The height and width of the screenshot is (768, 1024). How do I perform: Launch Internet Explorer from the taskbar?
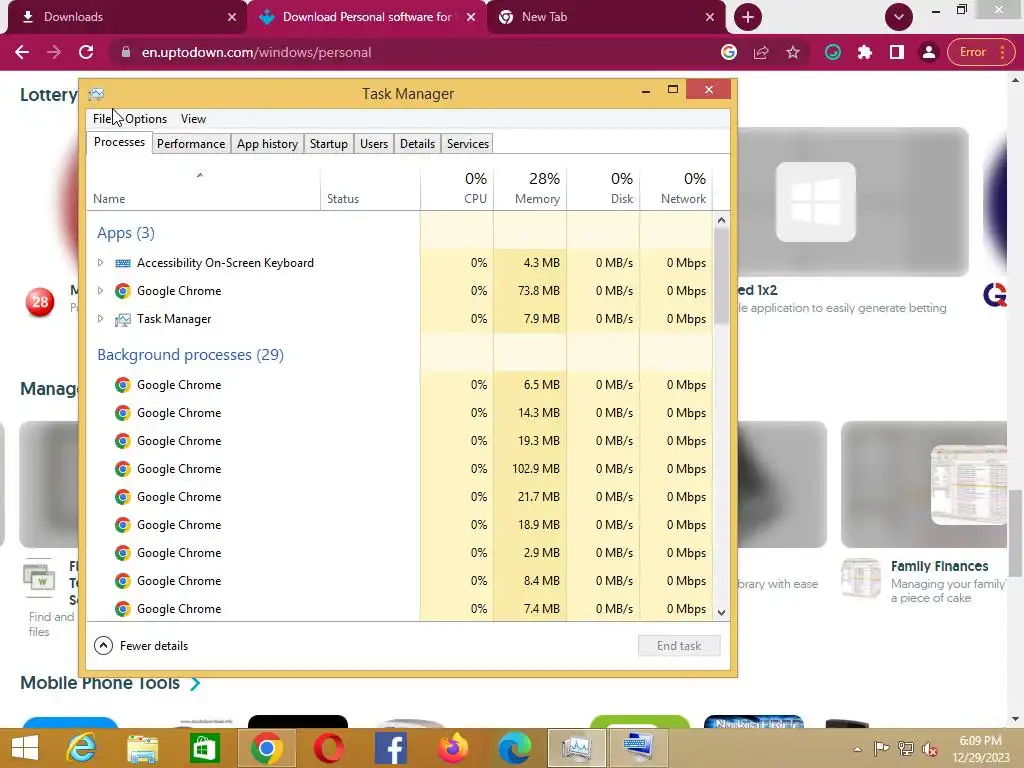click(81, 748)
